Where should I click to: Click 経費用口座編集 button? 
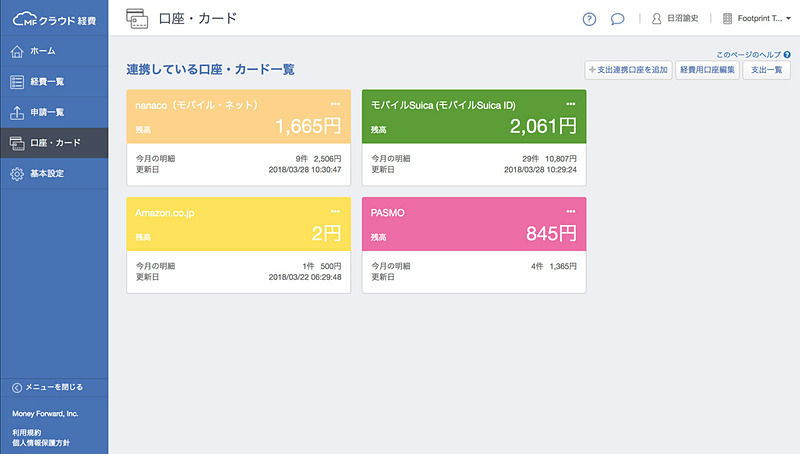point(707,70)
